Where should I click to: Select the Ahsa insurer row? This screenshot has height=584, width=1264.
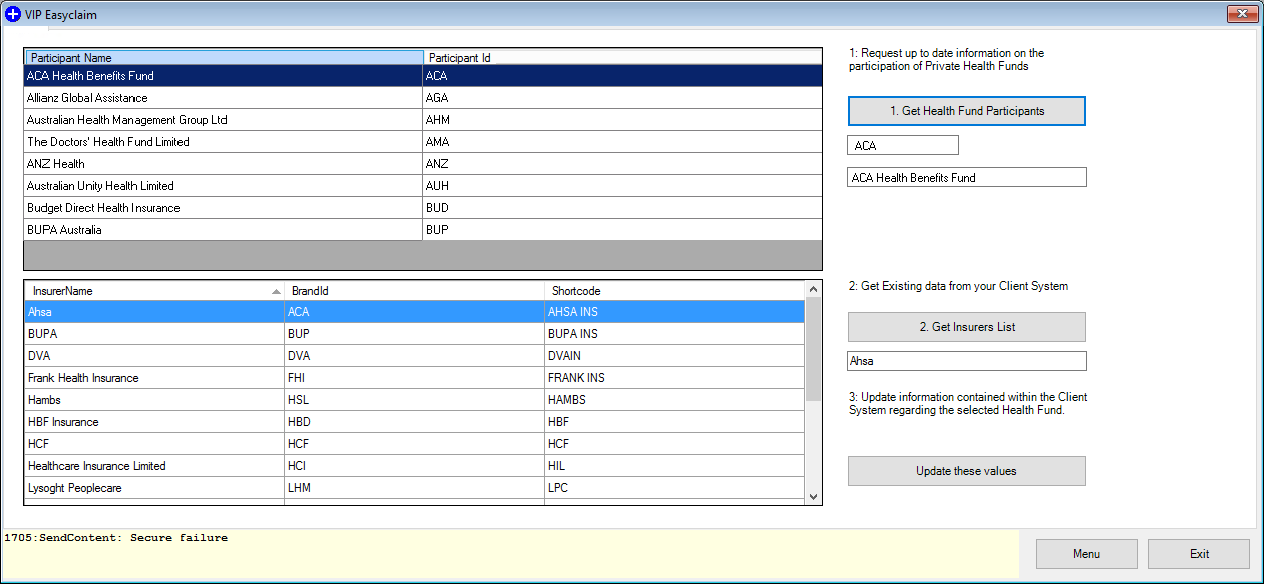click(415, 312)
